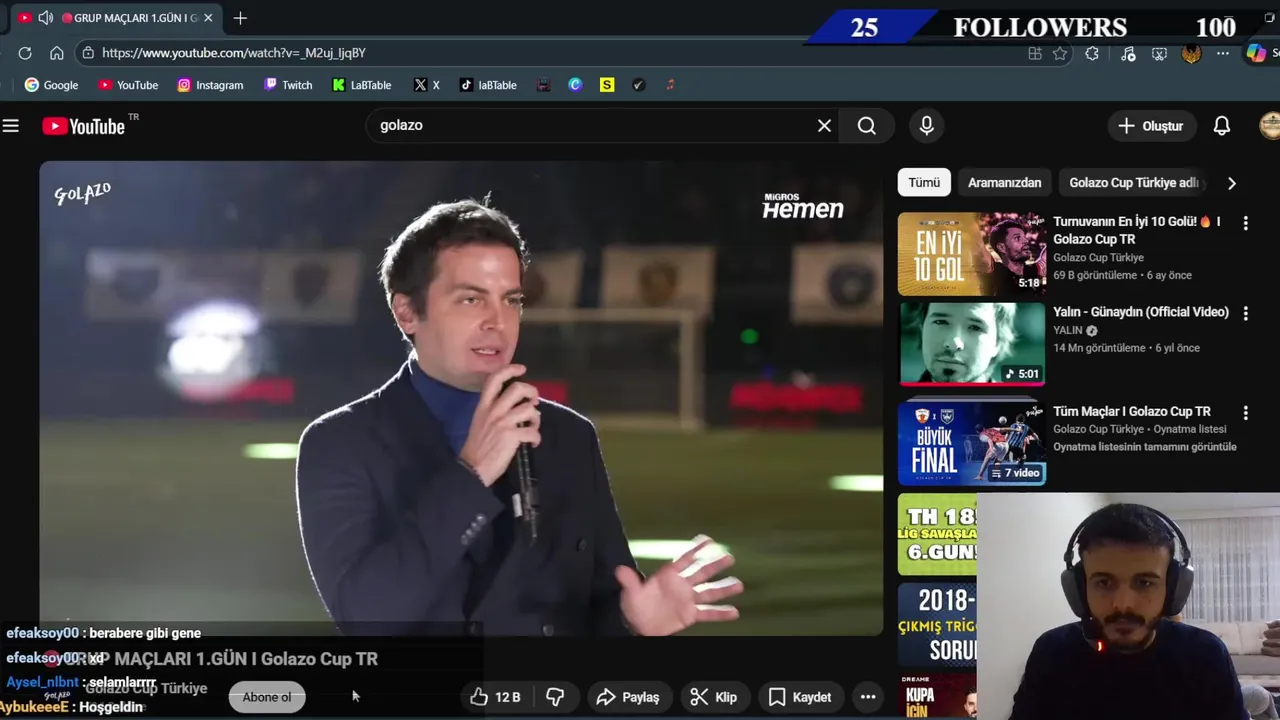Select the Golazo Cup Türkiye adlı chip
This screenshot has height=720, width=1280.
[x=1134, y=183]
